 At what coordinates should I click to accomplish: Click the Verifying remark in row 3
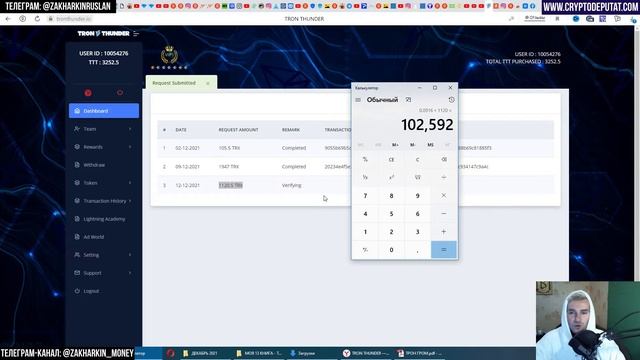point(291,185)
